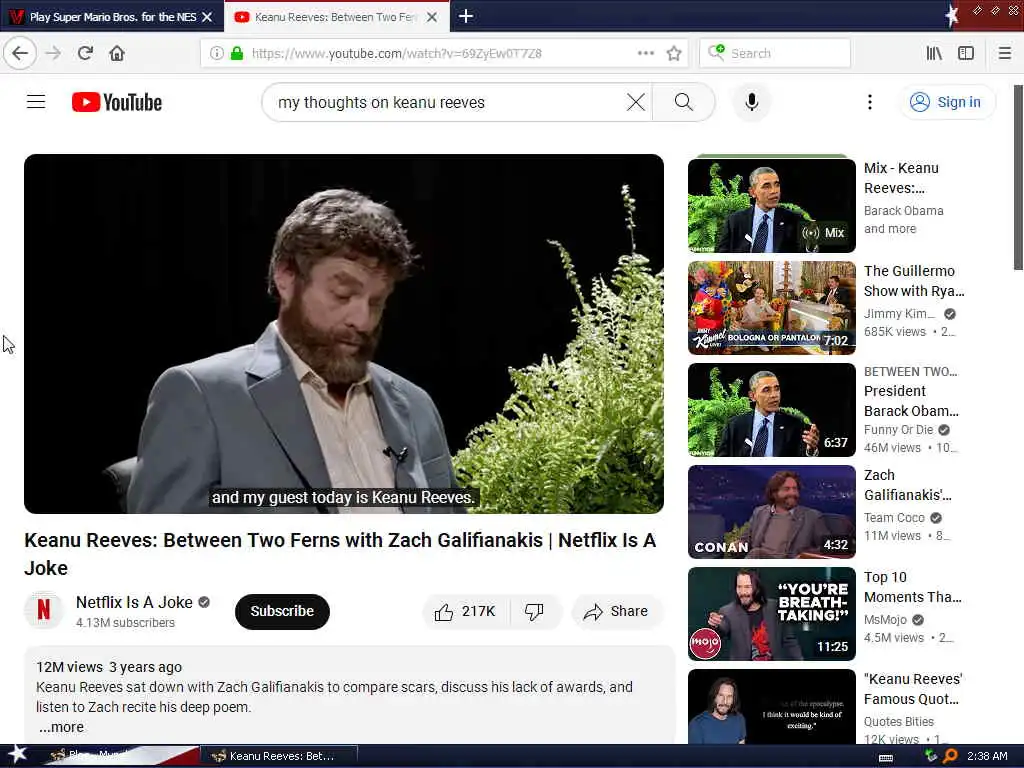This screenshot has width=1024, height=768.
Task: Open the browser library icon
Action: [x=934, y=53]
